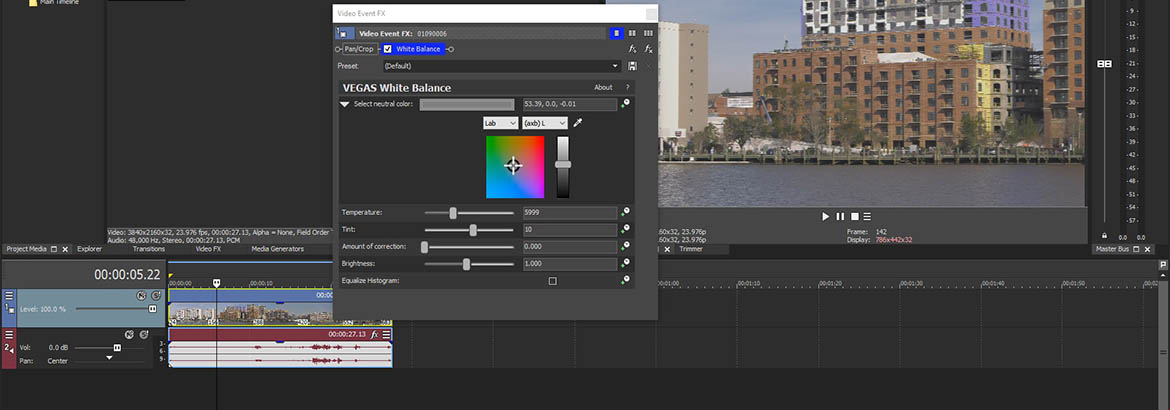Image resolution: width=1170 pixels, height=410 pixels.
Task: Open the (axb) L channel dropdown
Action: tap(544, 122)
